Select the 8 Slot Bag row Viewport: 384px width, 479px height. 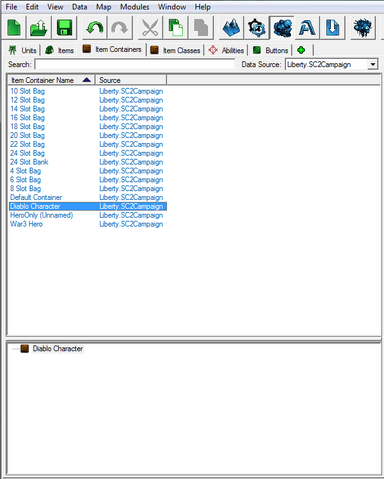click(x=87, y=188)
